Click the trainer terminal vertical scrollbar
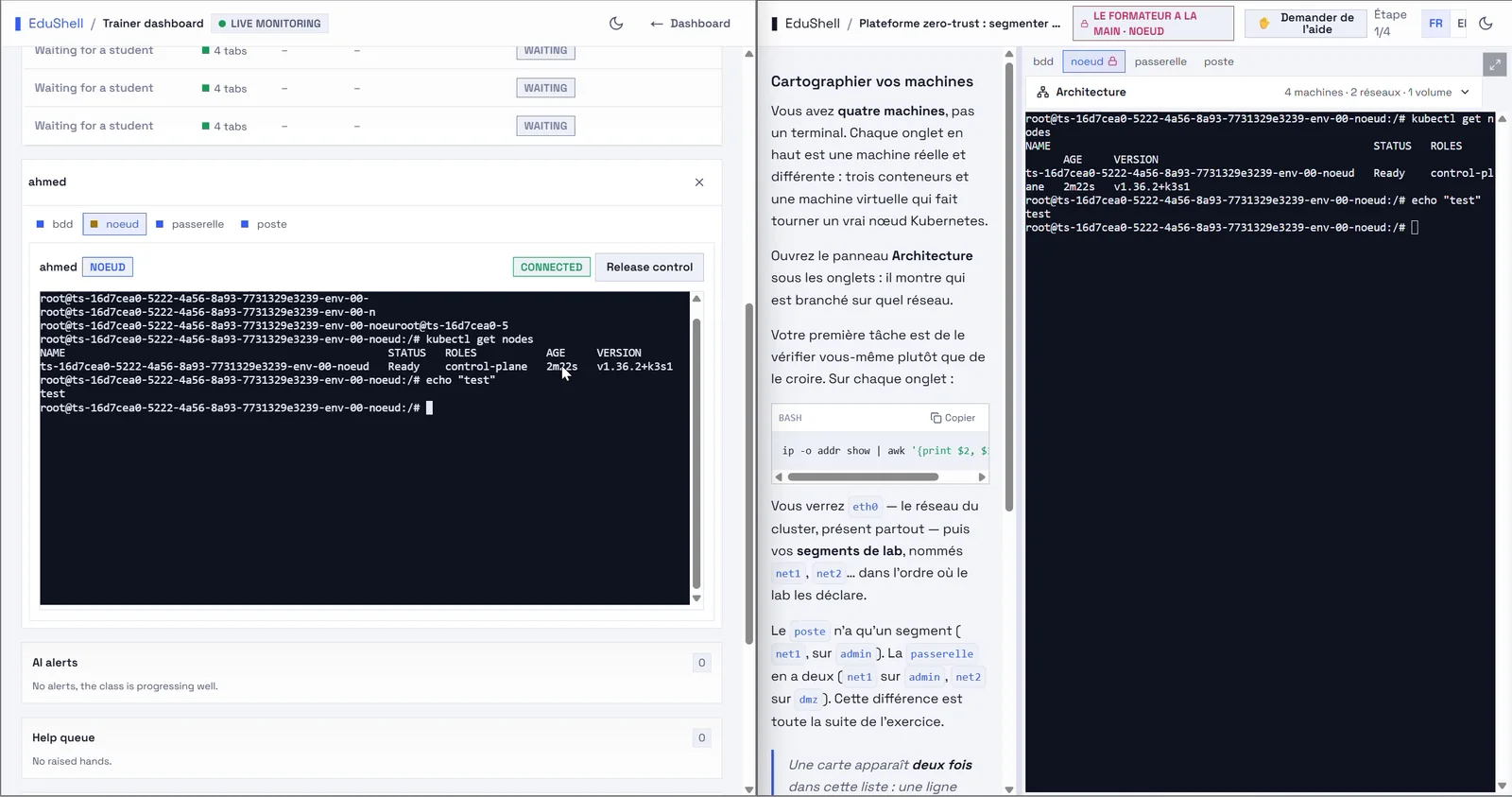The height and width of the screenshot is (797, 1512). coord(696,454)
